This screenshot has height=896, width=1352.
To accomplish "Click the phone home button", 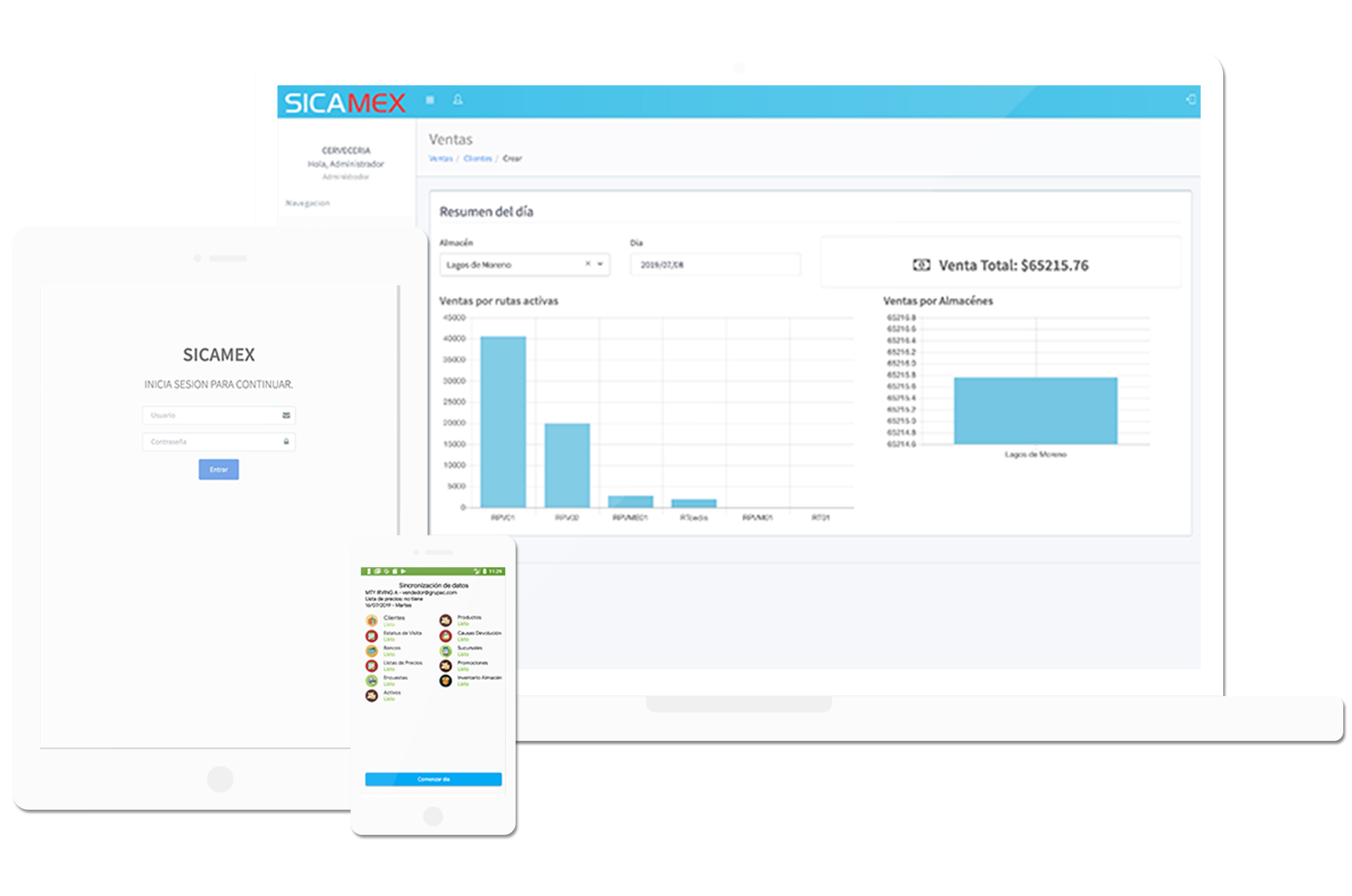I will (x=432, y=816).
